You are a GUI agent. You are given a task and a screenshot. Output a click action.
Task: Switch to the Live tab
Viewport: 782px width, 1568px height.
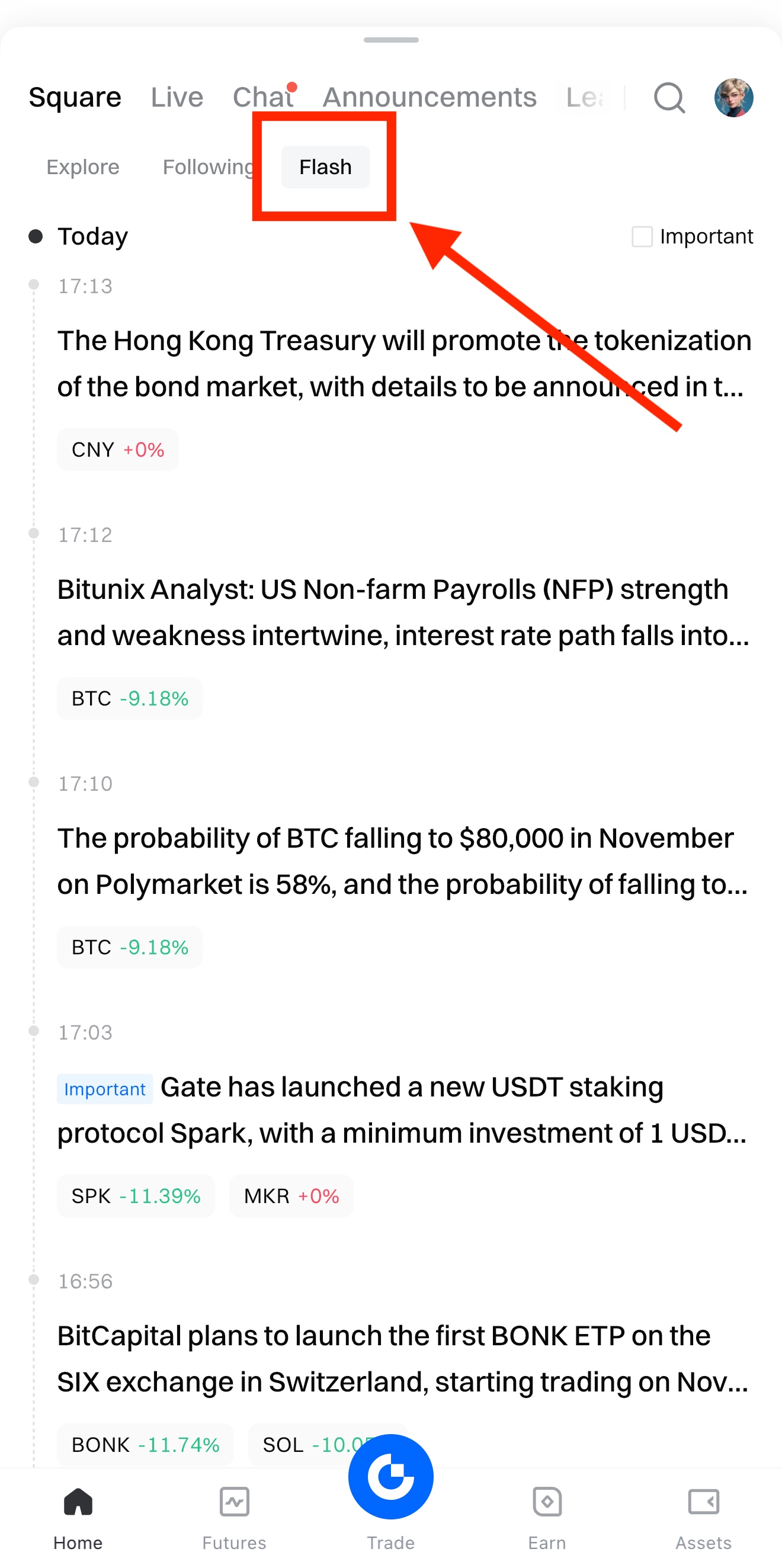pyautogui.click(x=177, y=97)
